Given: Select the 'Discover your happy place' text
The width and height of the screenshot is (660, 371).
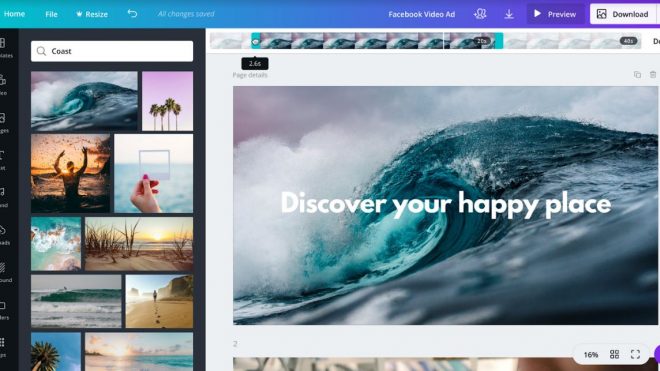Looking at the screenshot, I should [445, 204].
